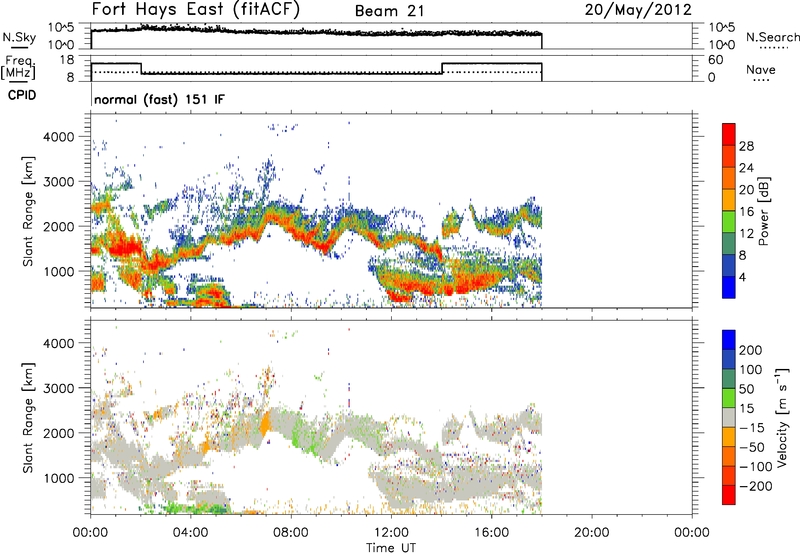
Task: Pick the red bottom segment of the Velocity colorbar
Action: pyautogui.click(x=729, y=495)
